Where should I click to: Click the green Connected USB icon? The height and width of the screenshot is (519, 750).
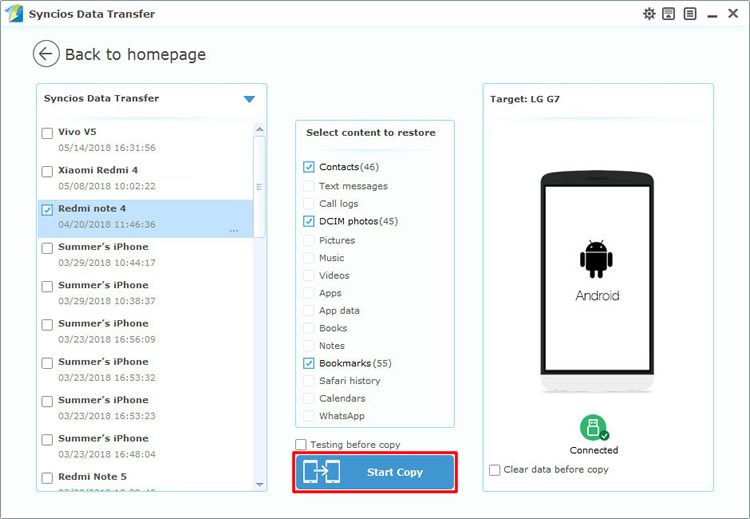pyautogui.click(x=594, y=427)
